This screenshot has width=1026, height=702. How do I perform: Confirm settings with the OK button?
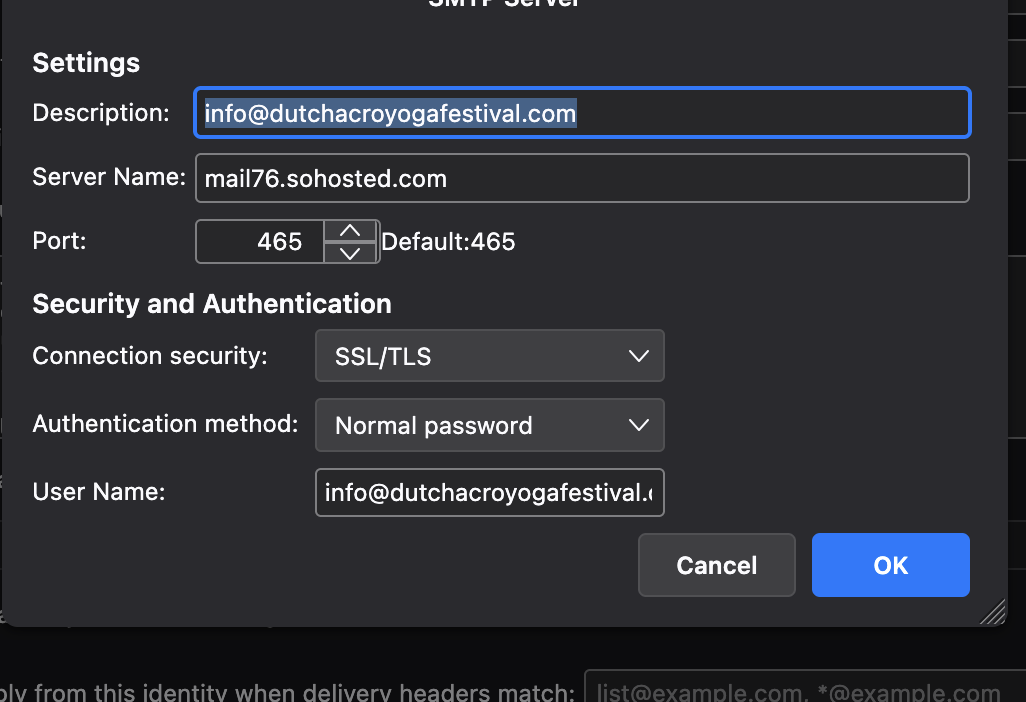point(890,565)
